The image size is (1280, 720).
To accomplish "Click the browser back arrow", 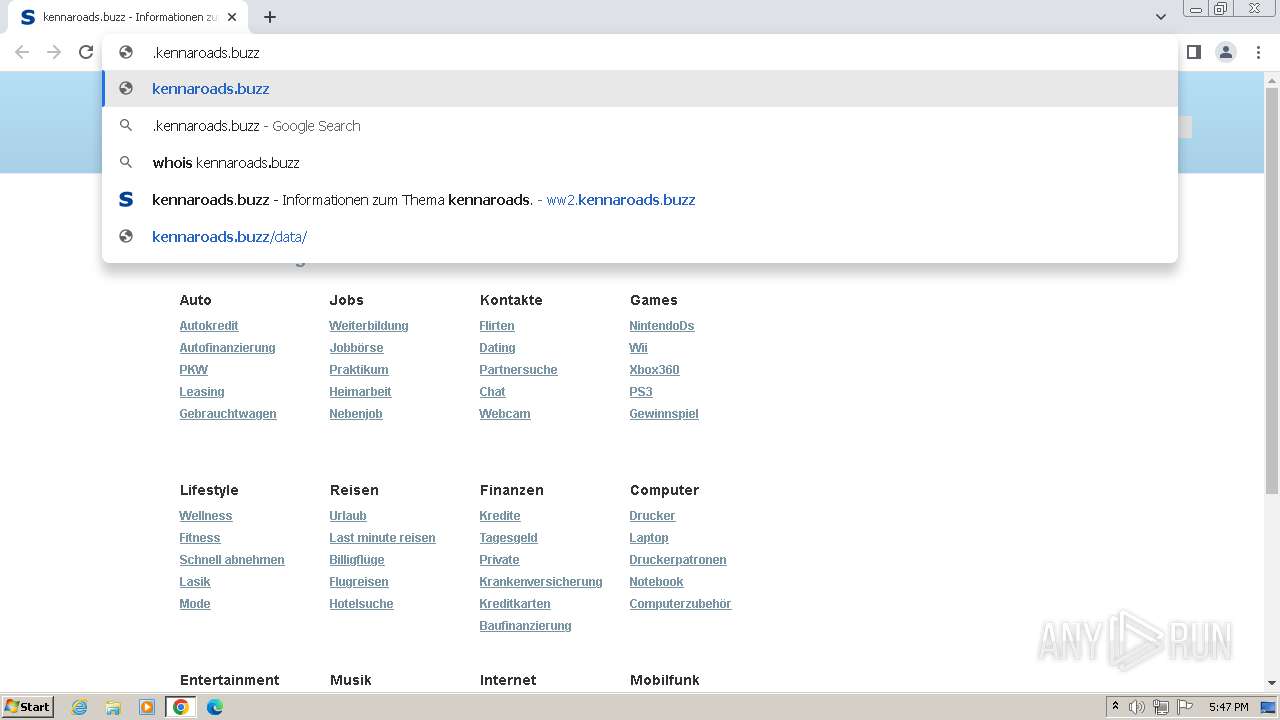I will pos(22,52).
